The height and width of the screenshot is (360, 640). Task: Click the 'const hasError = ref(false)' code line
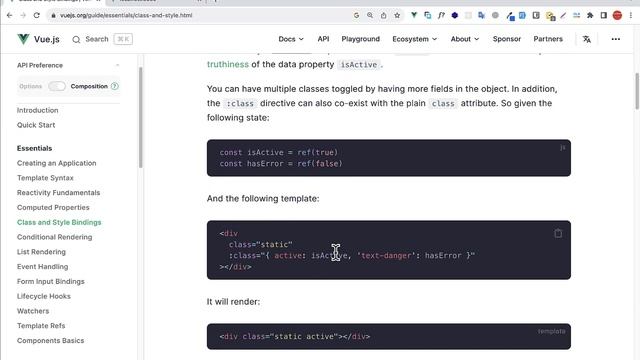[x=281, y=164]
